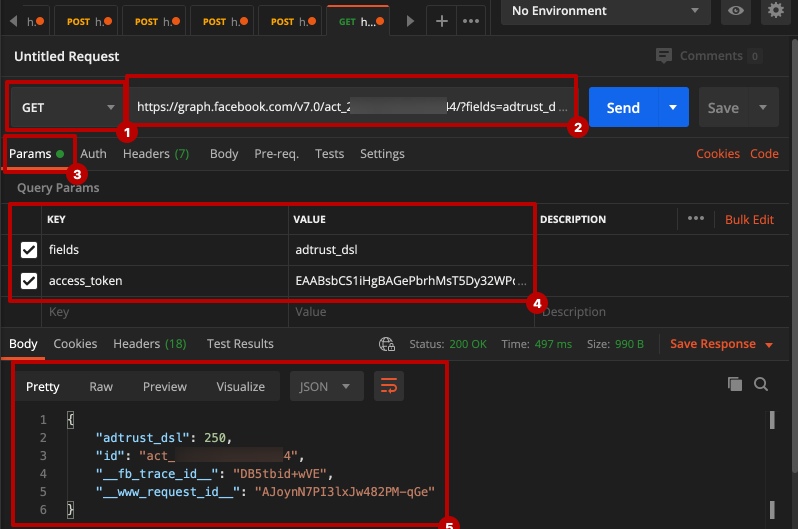This screenshot has width=798, height=529.
Task: Click the empty Value input field
Action: [x=411, y=312]
